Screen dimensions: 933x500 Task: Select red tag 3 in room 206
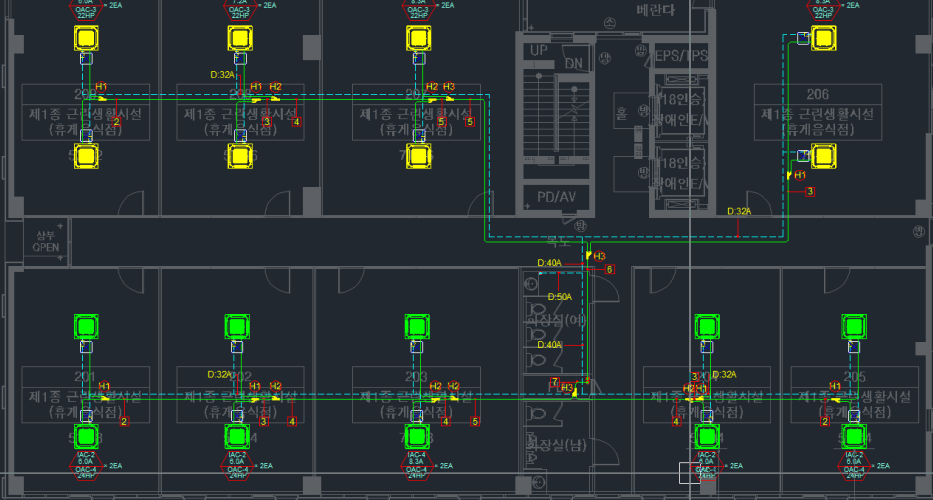[x=810, y=191]
